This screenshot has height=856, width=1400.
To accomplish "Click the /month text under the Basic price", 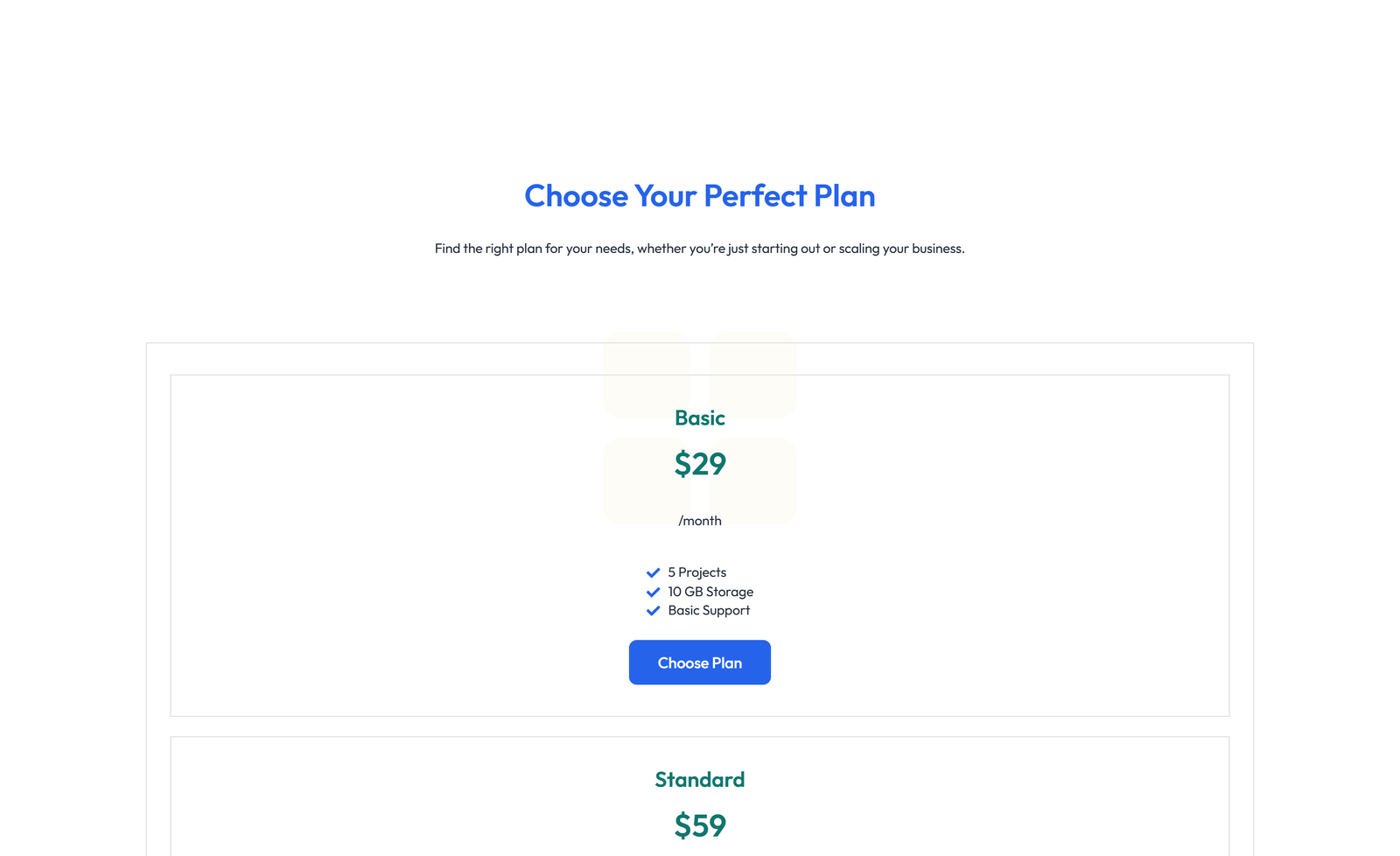I will [700, 520].
